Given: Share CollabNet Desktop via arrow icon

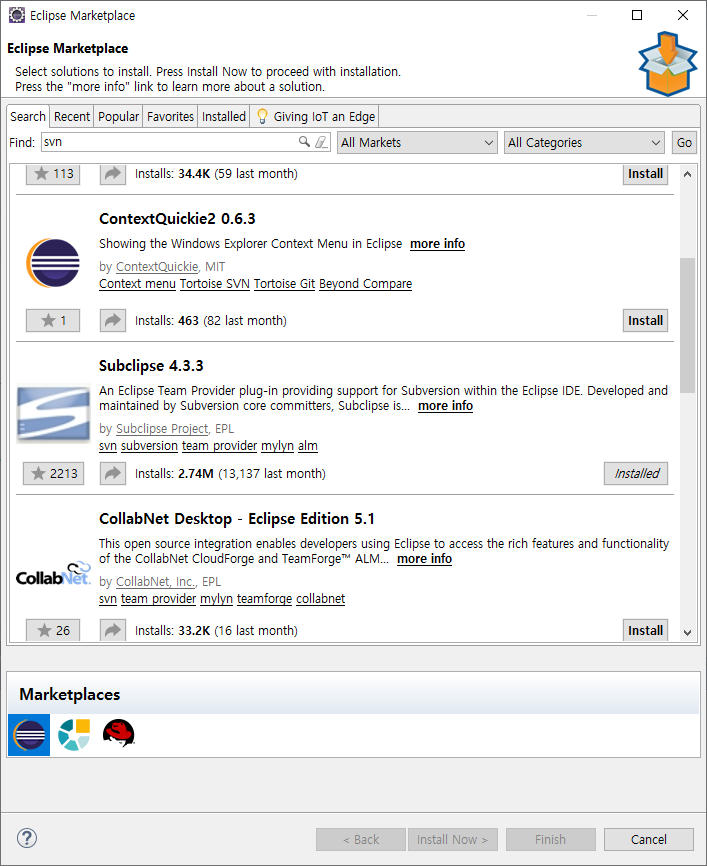Looking at the screenshot, I should pyautogui.click(x=113, y=630).
